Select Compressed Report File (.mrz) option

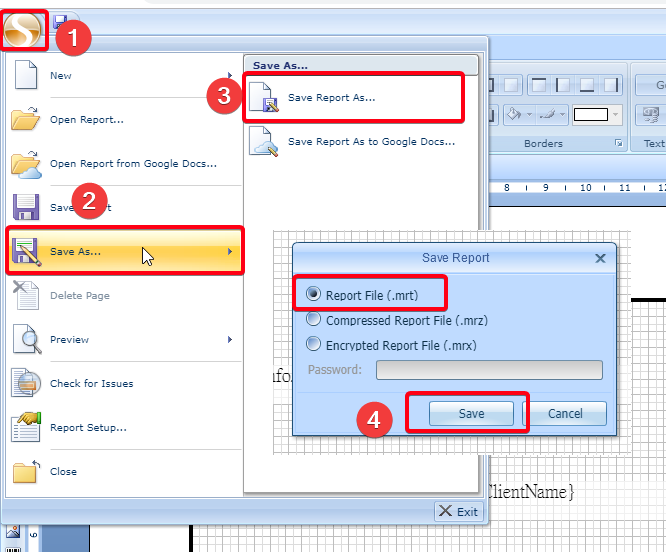pyautogui.click(x=314, y=320)
